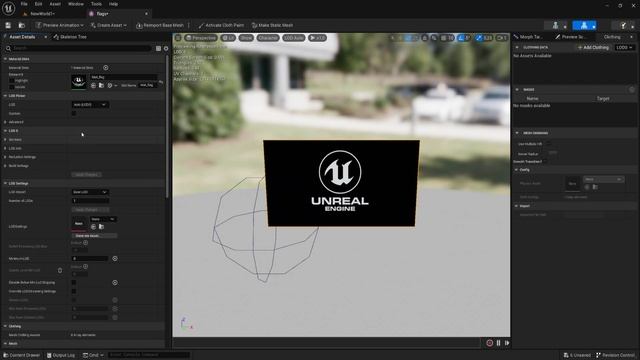The image size is (640, 360).
Task: Open the viewport hamburger options menu
Action: point(178,38)
